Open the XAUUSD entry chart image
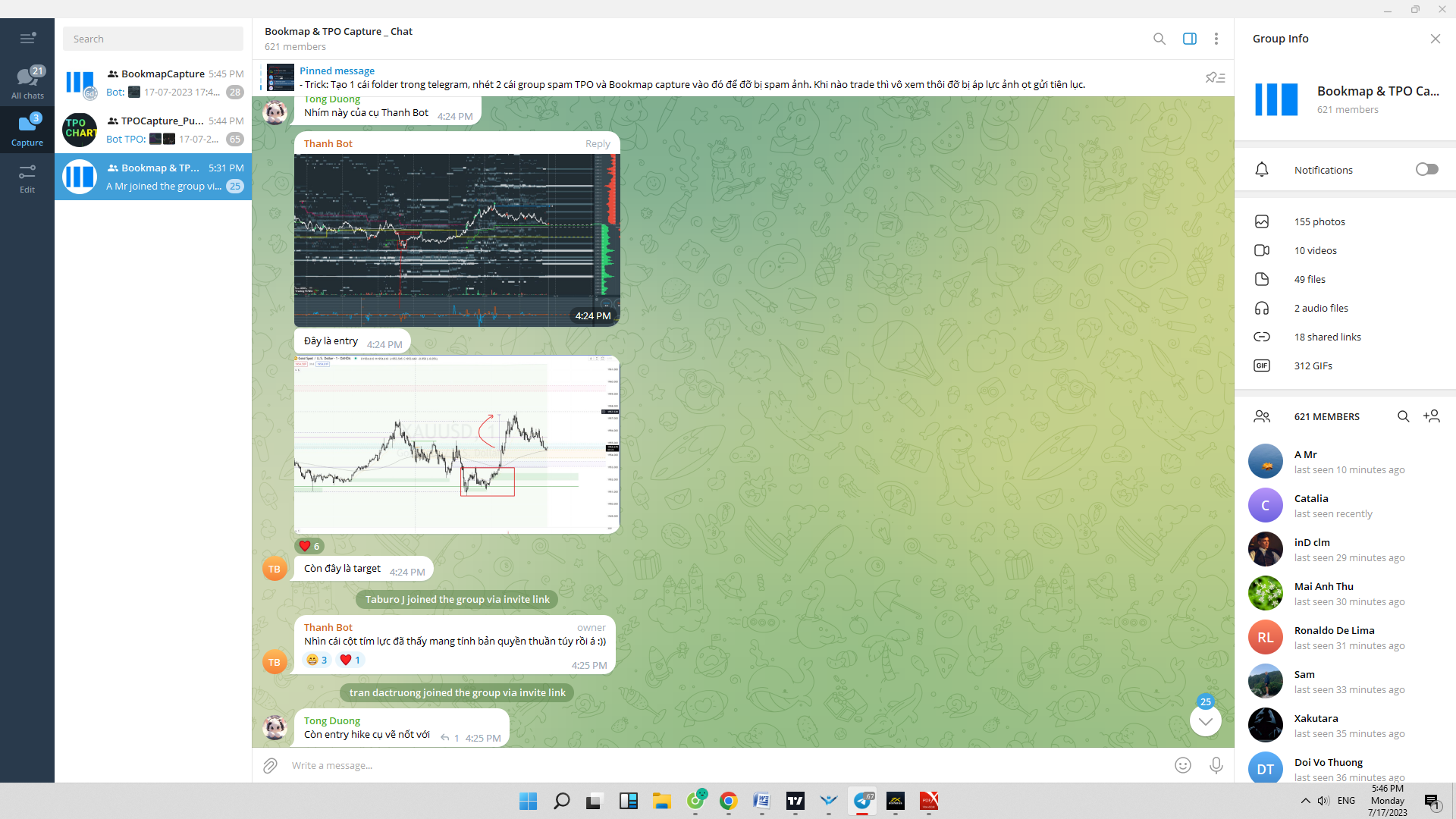Viewport: 1456px width, 819px height. (x=457, y=444)
